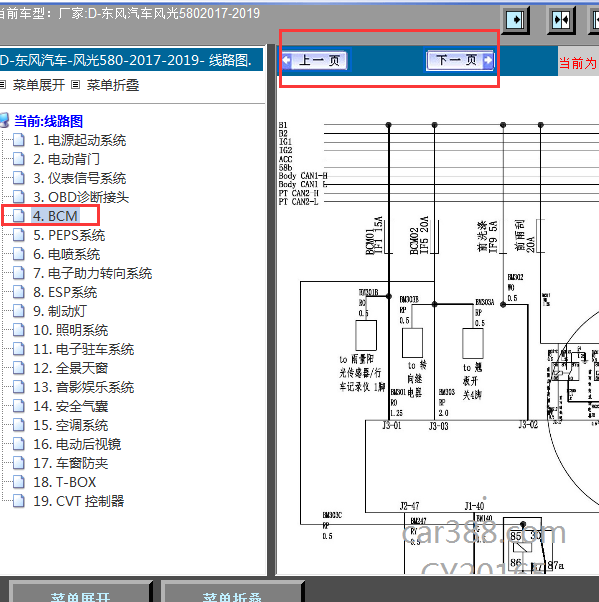Click document icon beside 6. 电喷系统
The height and width of the screenshot is (602, 599).
(x=18, y=254)
